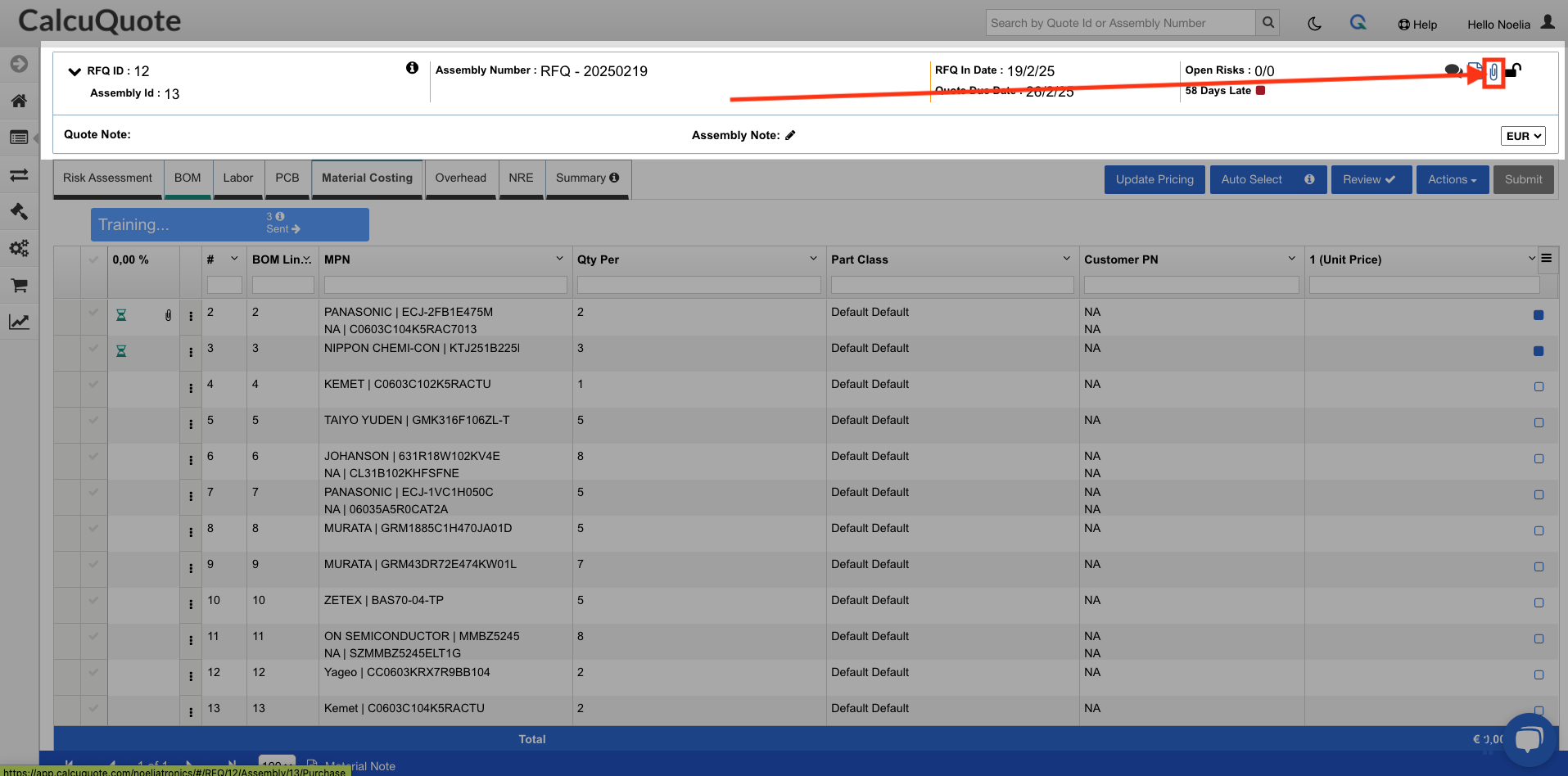Image resolution: width=1568 pixels, height=776 pixels.
Task: Switch to the Overhead tab
Action: (x=461, y=178)
